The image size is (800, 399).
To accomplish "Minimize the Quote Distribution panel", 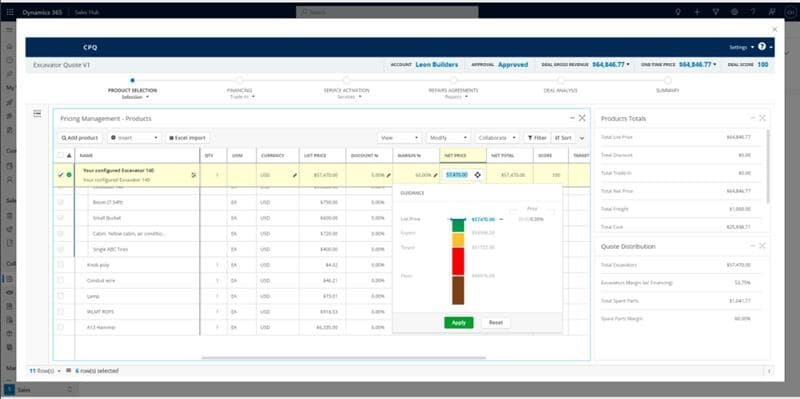I will point(753,245).
